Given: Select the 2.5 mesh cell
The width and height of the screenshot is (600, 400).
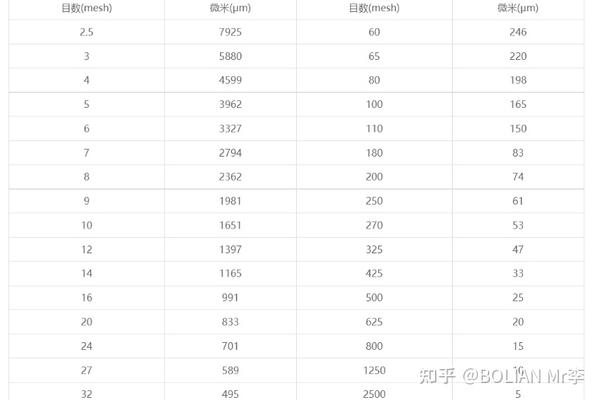Looking at the screenshot, I should coord(87,33).
